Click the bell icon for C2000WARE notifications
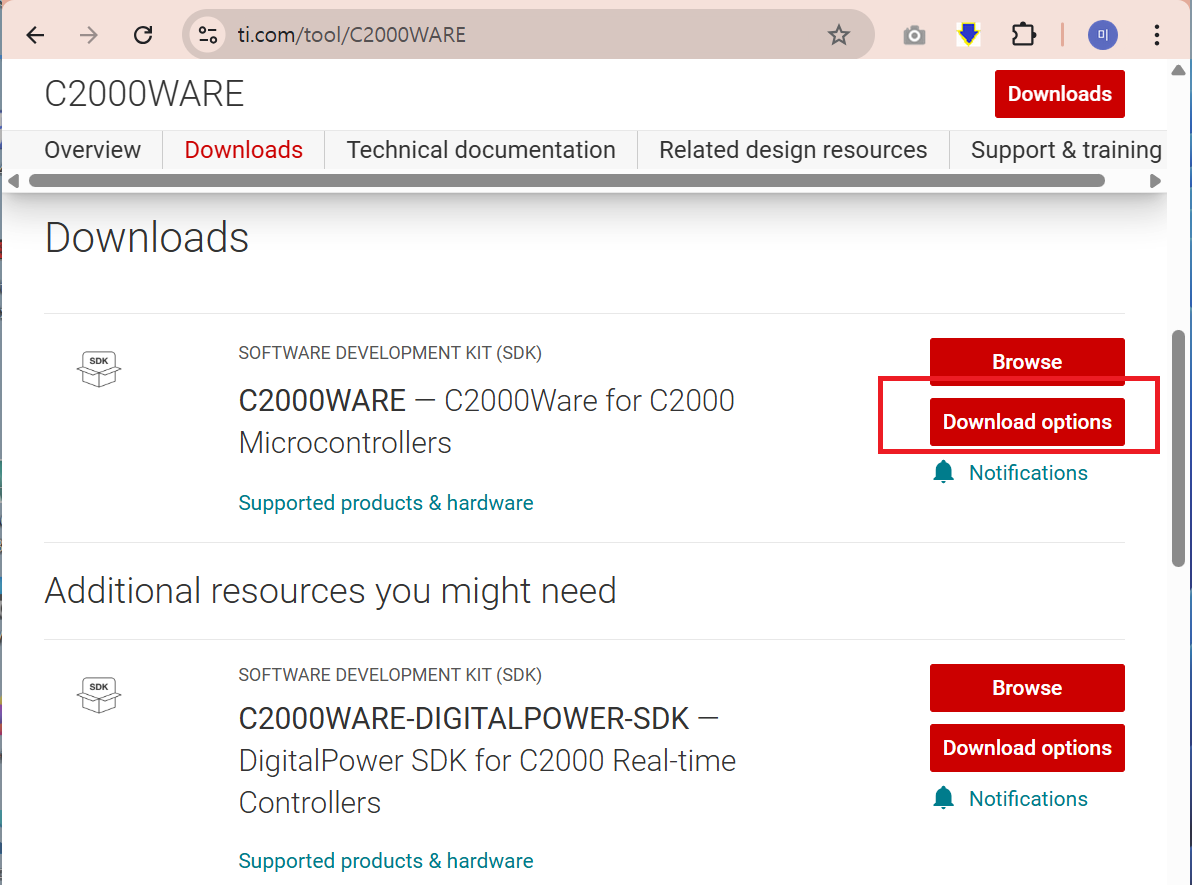This screenshot has height=885, width=1197. pos(944,472)
